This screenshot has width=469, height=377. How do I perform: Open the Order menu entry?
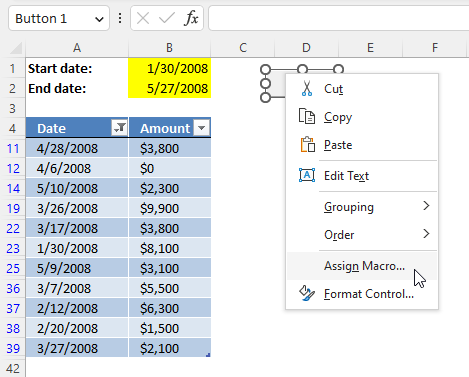pyautogui.click(x=362, y=235)
